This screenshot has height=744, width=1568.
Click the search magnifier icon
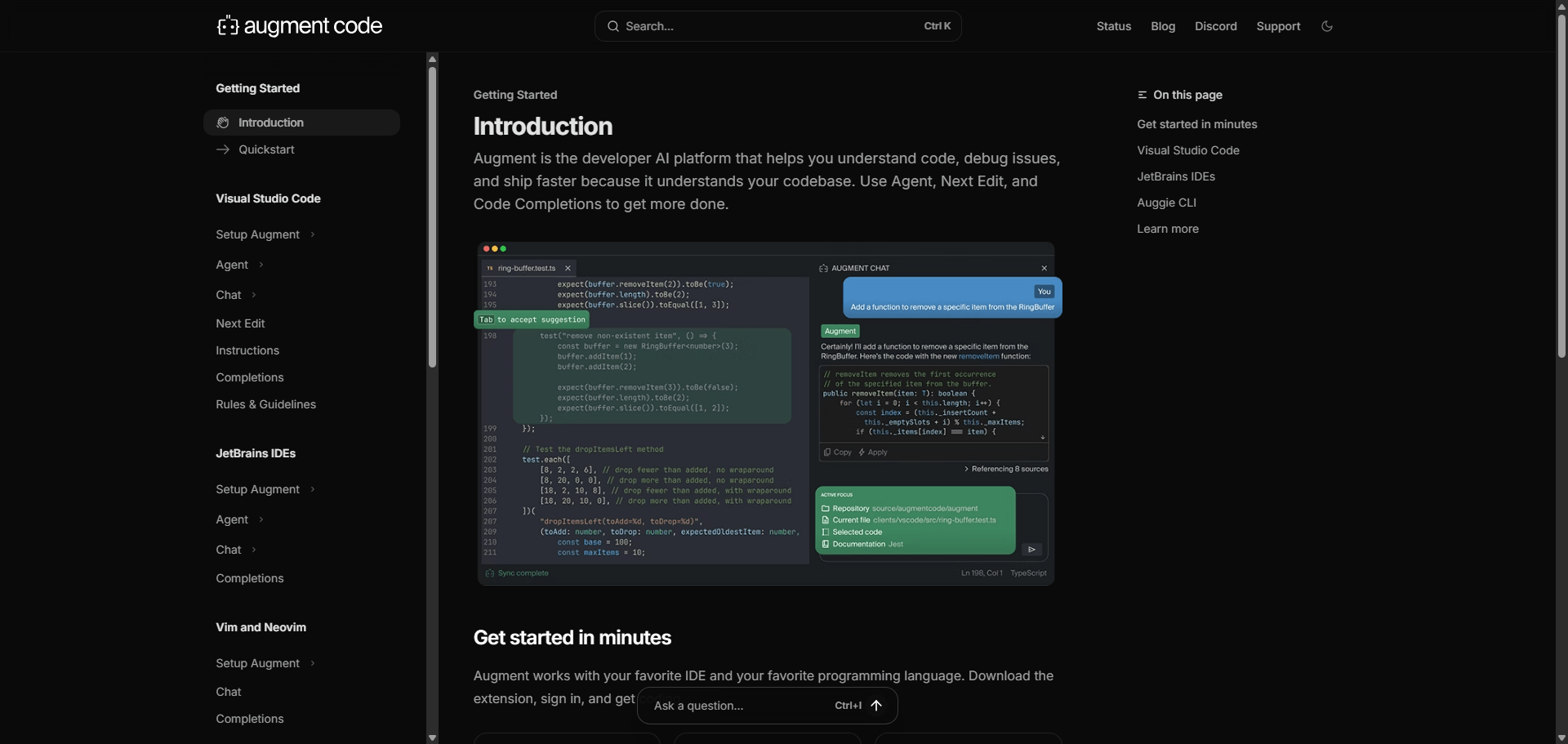click(x=612, y=26)
